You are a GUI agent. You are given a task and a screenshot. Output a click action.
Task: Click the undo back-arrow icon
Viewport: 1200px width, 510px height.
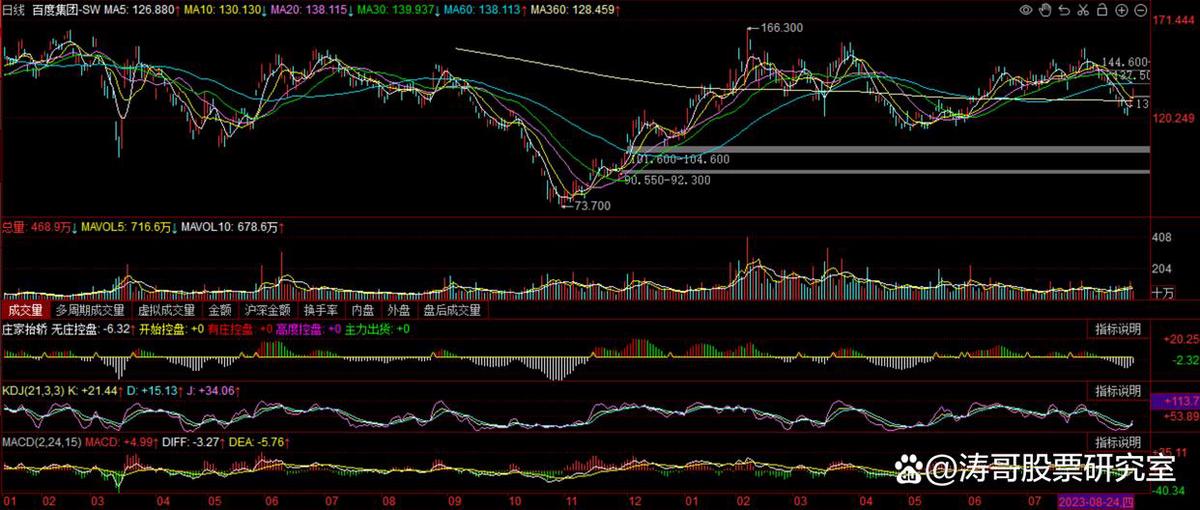(1064, 10)
